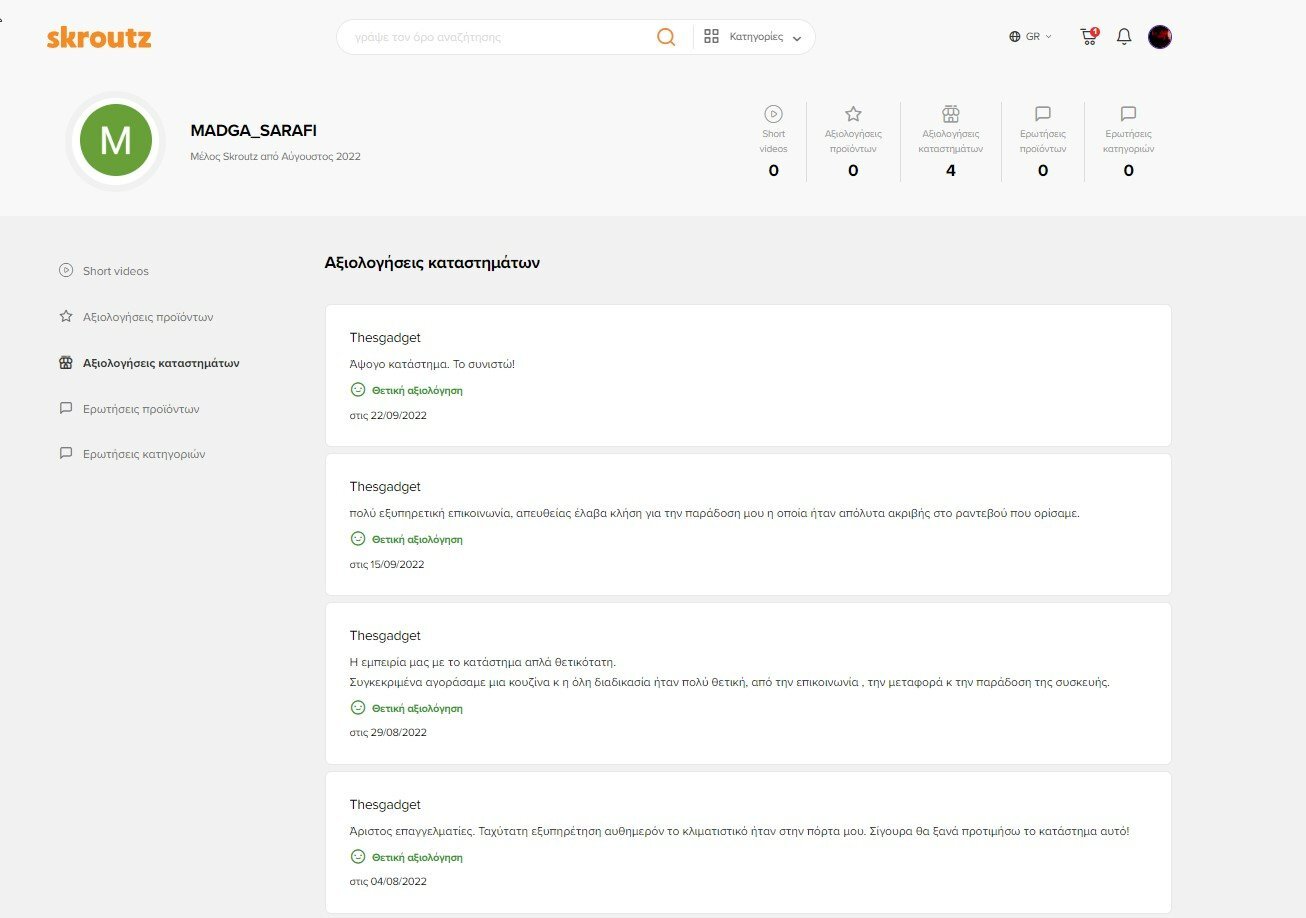Click the product questions chat icon in header stats
Viewport: 1306px width, 918px height.
coord(1043,114)
